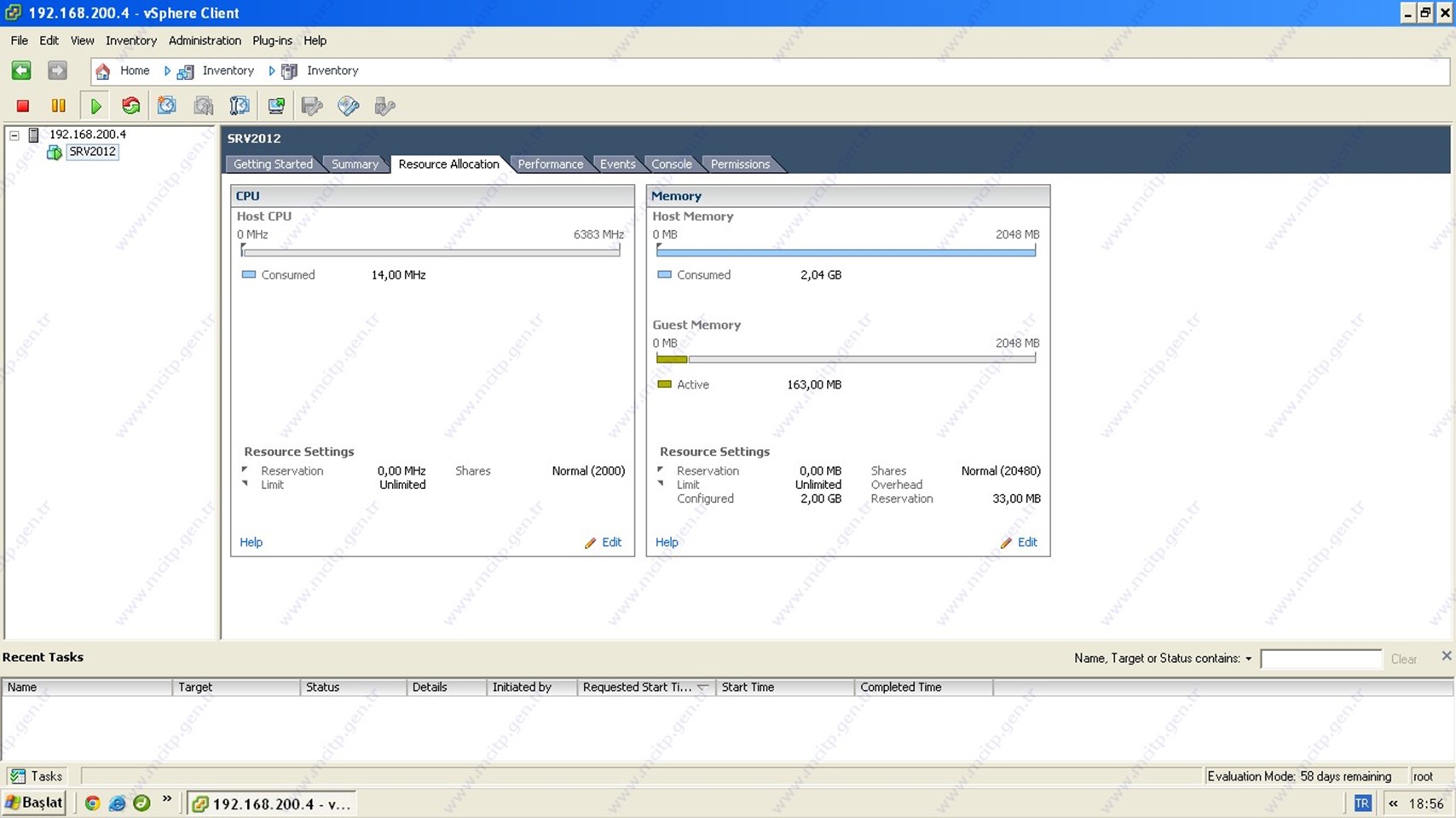This screenshot has width=1456, height=818.
Task: Suspend the VM with the pause icon
Action: pos(58,106)
